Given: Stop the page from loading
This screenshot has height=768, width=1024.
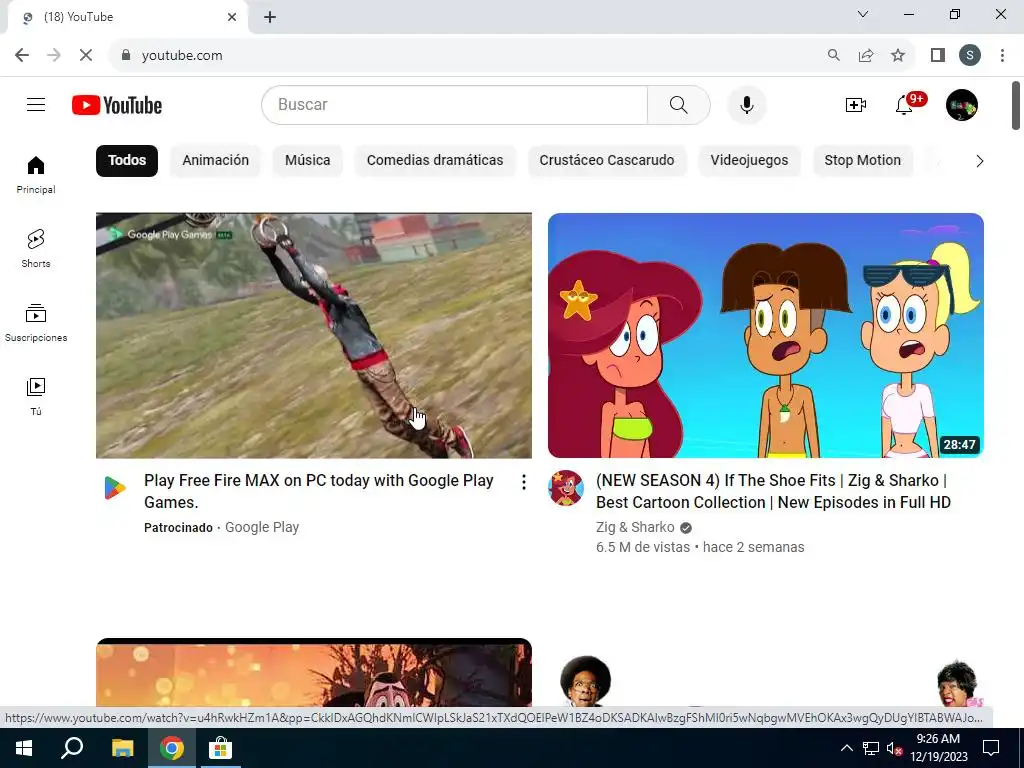Looking at the screenshot, I should click(x=86, y=56).
